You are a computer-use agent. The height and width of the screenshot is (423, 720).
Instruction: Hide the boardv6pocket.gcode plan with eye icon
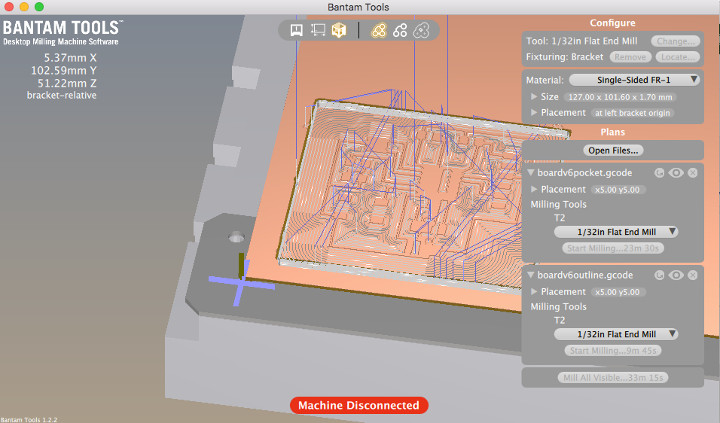[676, 173]
